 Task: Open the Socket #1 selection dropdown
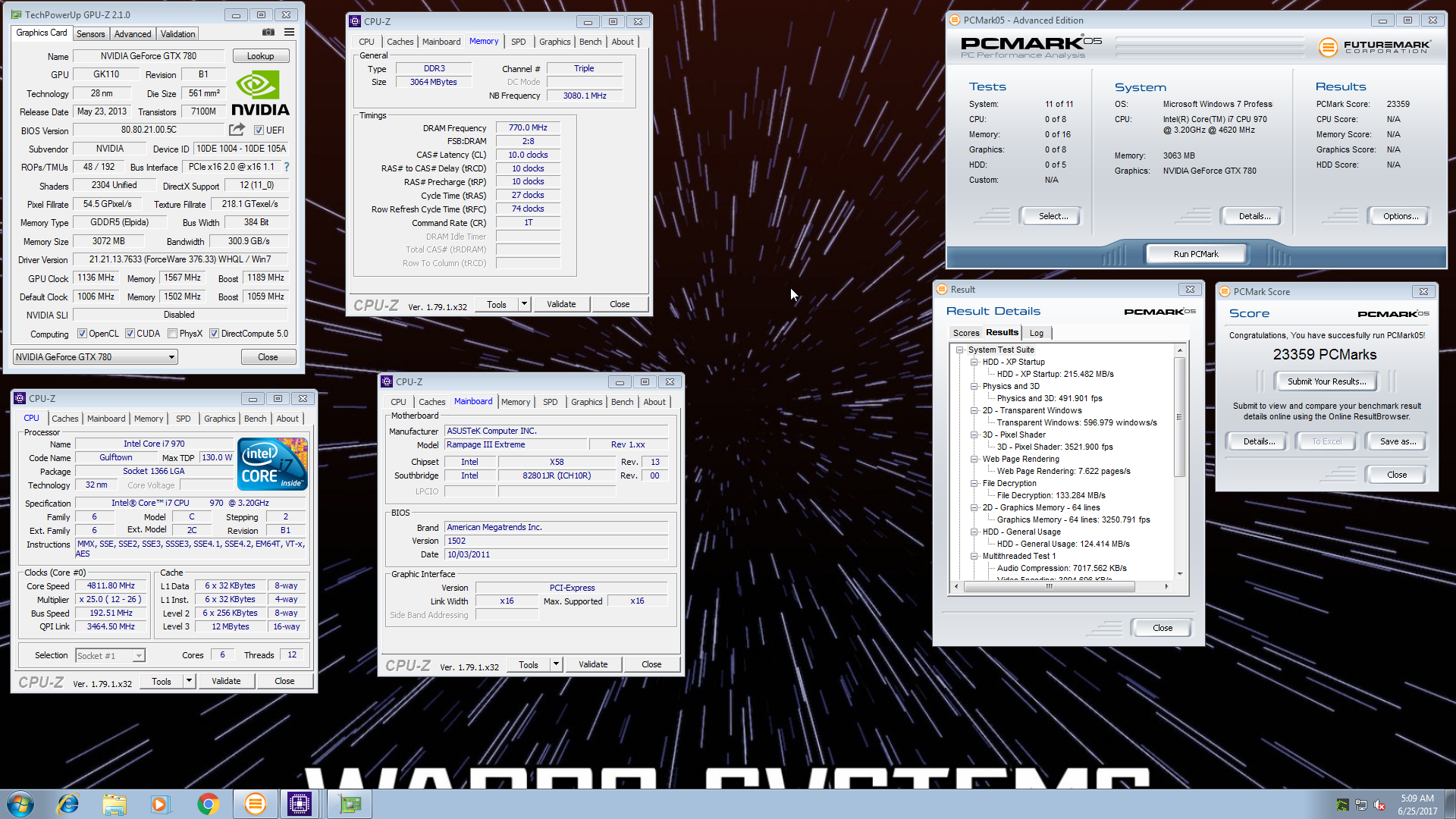coord(110,655)
